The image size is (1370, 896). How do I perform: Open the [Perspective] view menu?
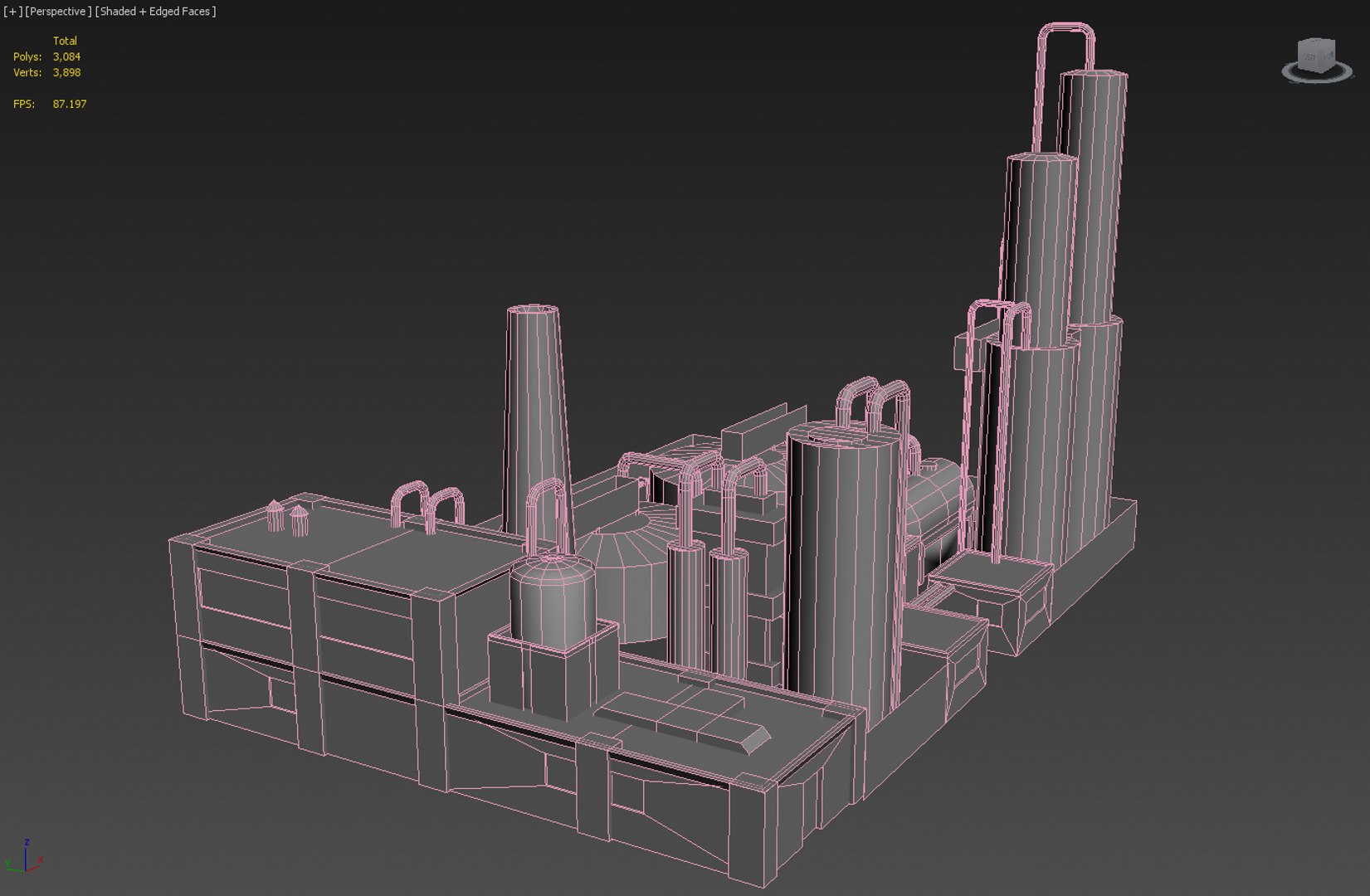point(58,12)
